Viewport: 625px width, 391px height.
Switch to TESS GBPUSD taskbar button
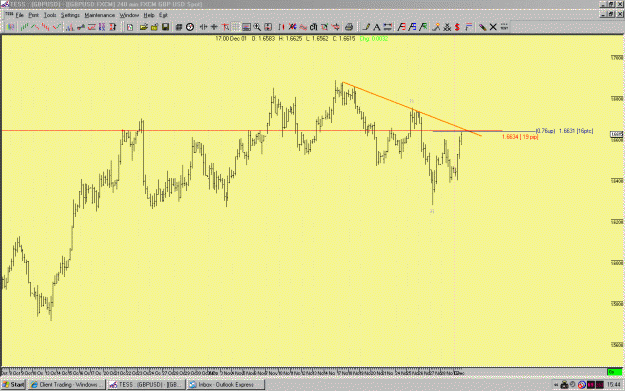tap(146, 385)
